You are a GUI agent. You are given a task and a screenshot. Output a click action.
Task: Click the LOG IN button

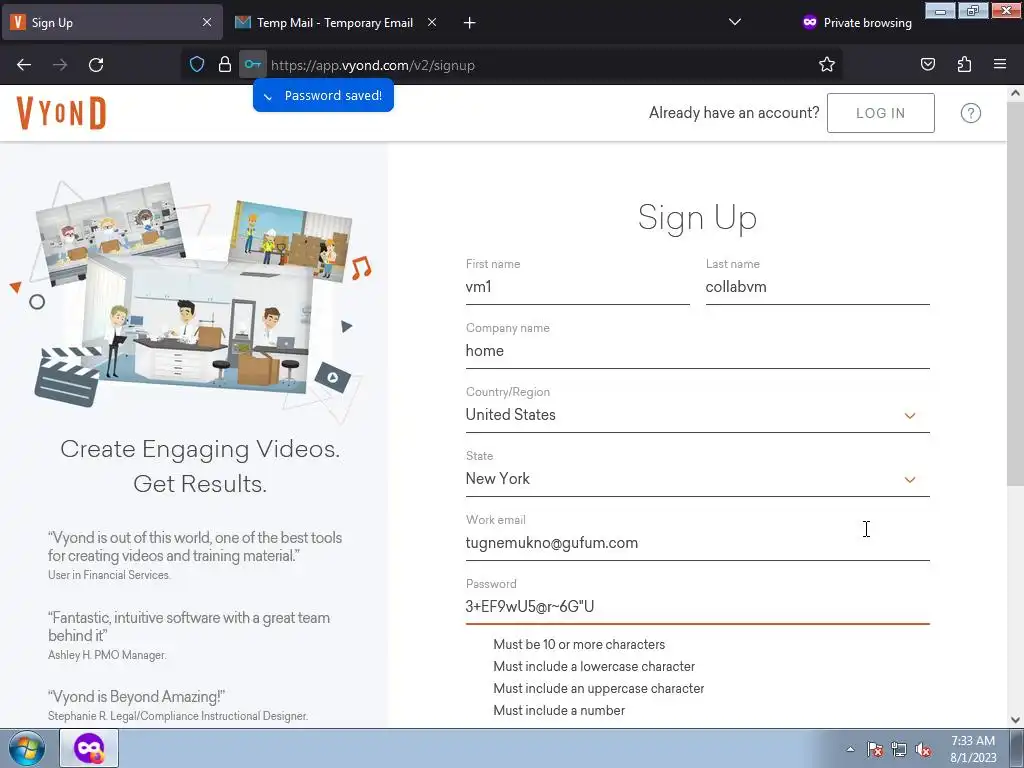point(880,113)
